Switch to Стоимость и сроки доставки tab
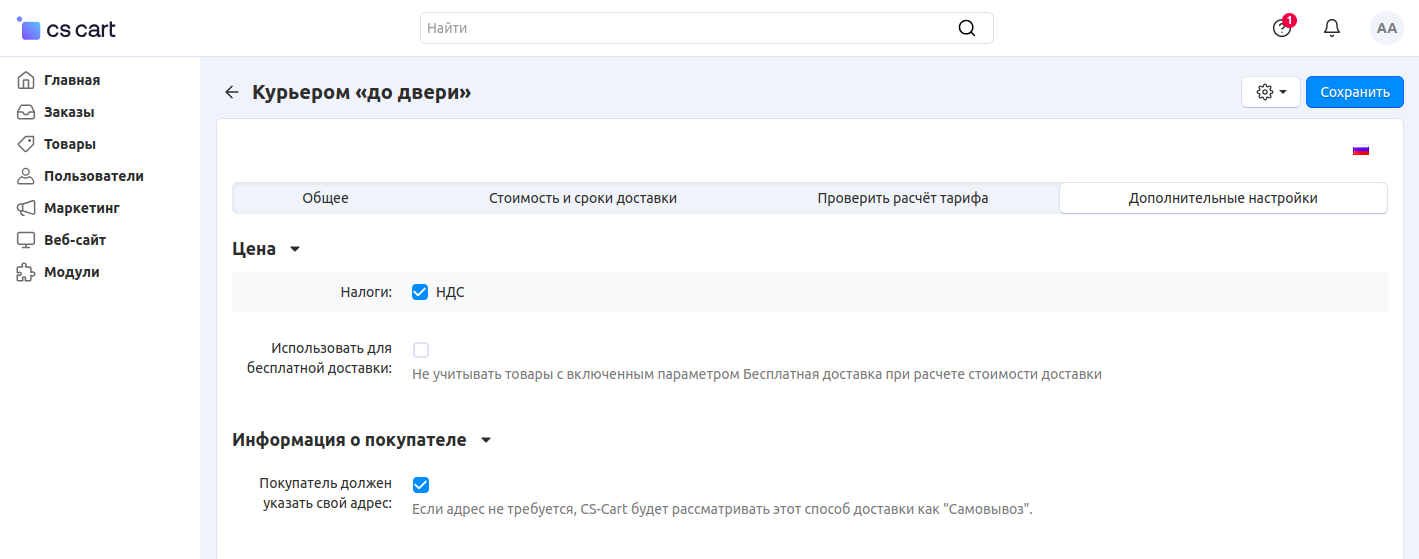 tap(582, 198)
